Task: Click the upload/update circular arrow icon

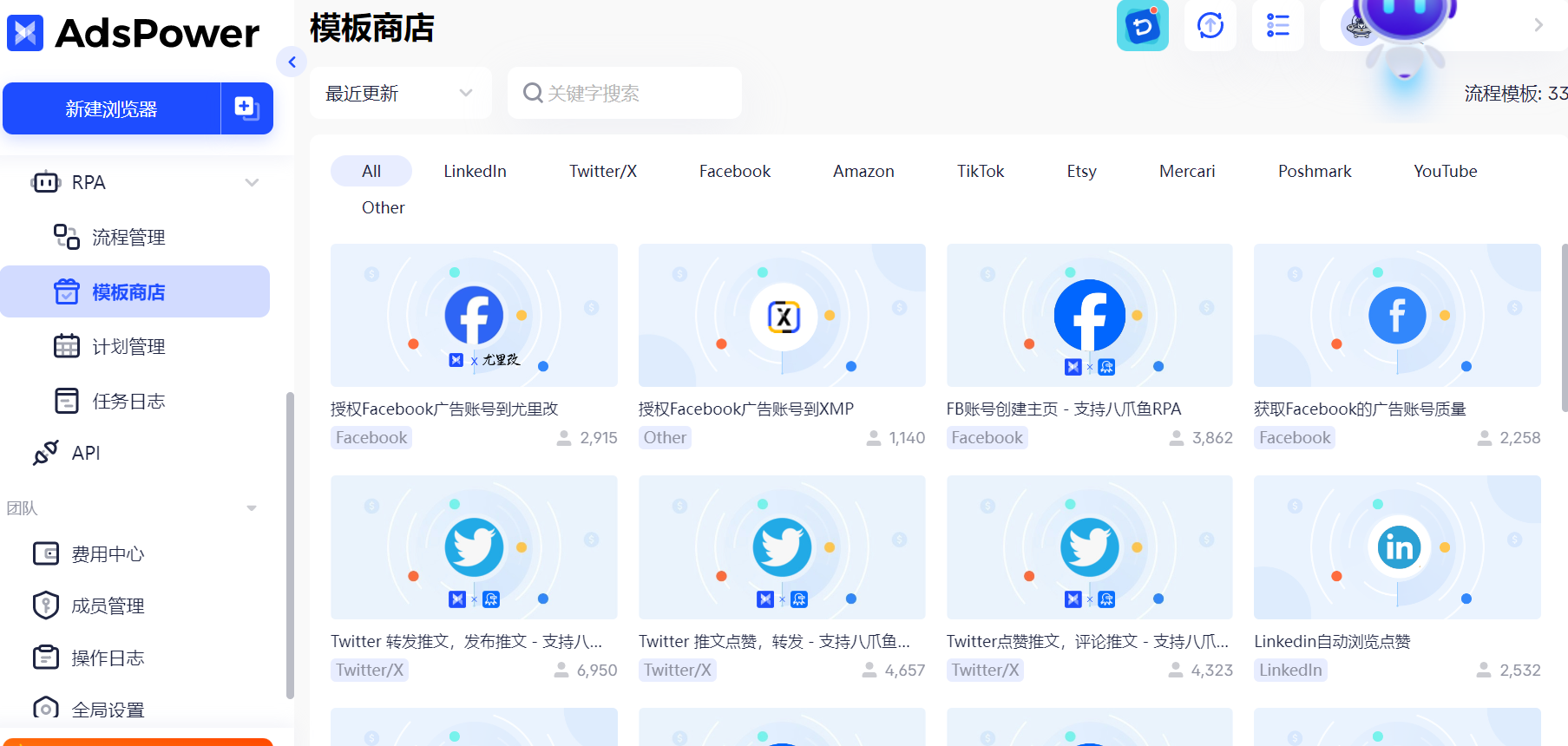Action: 1210,26
